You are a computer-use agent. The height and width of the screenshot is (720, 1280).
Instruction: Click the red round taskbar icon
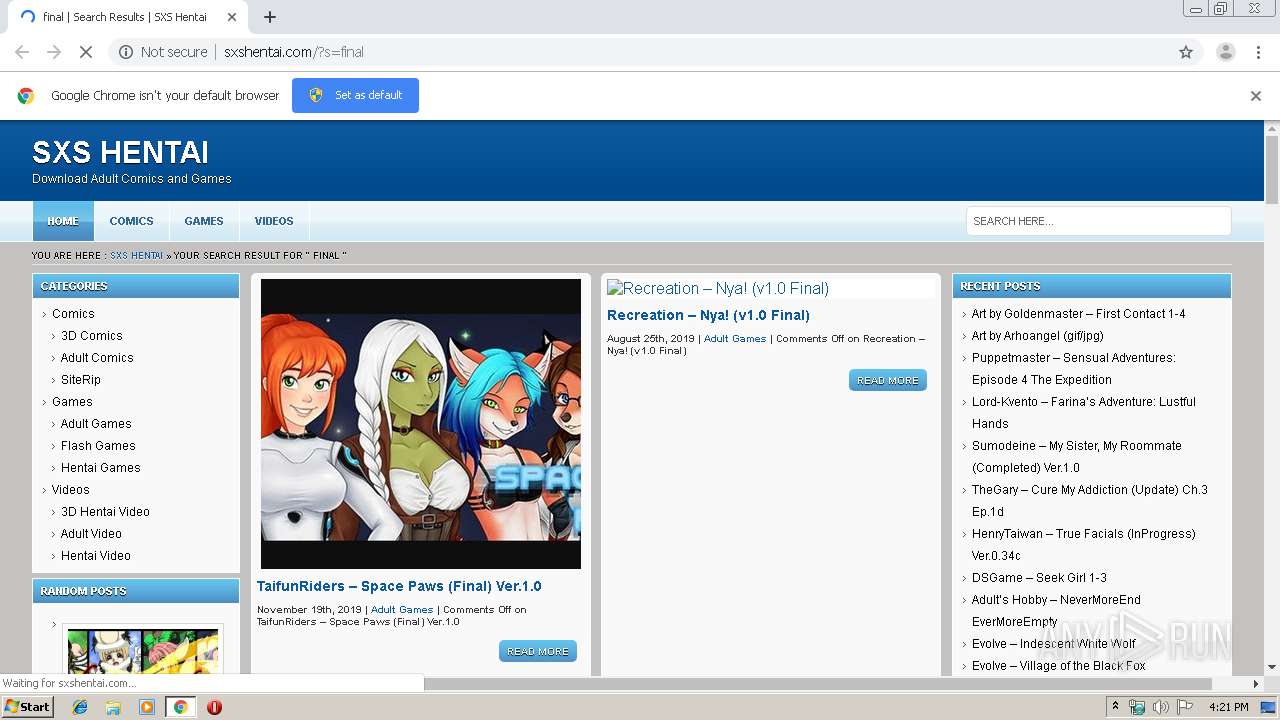click(214, 707)
